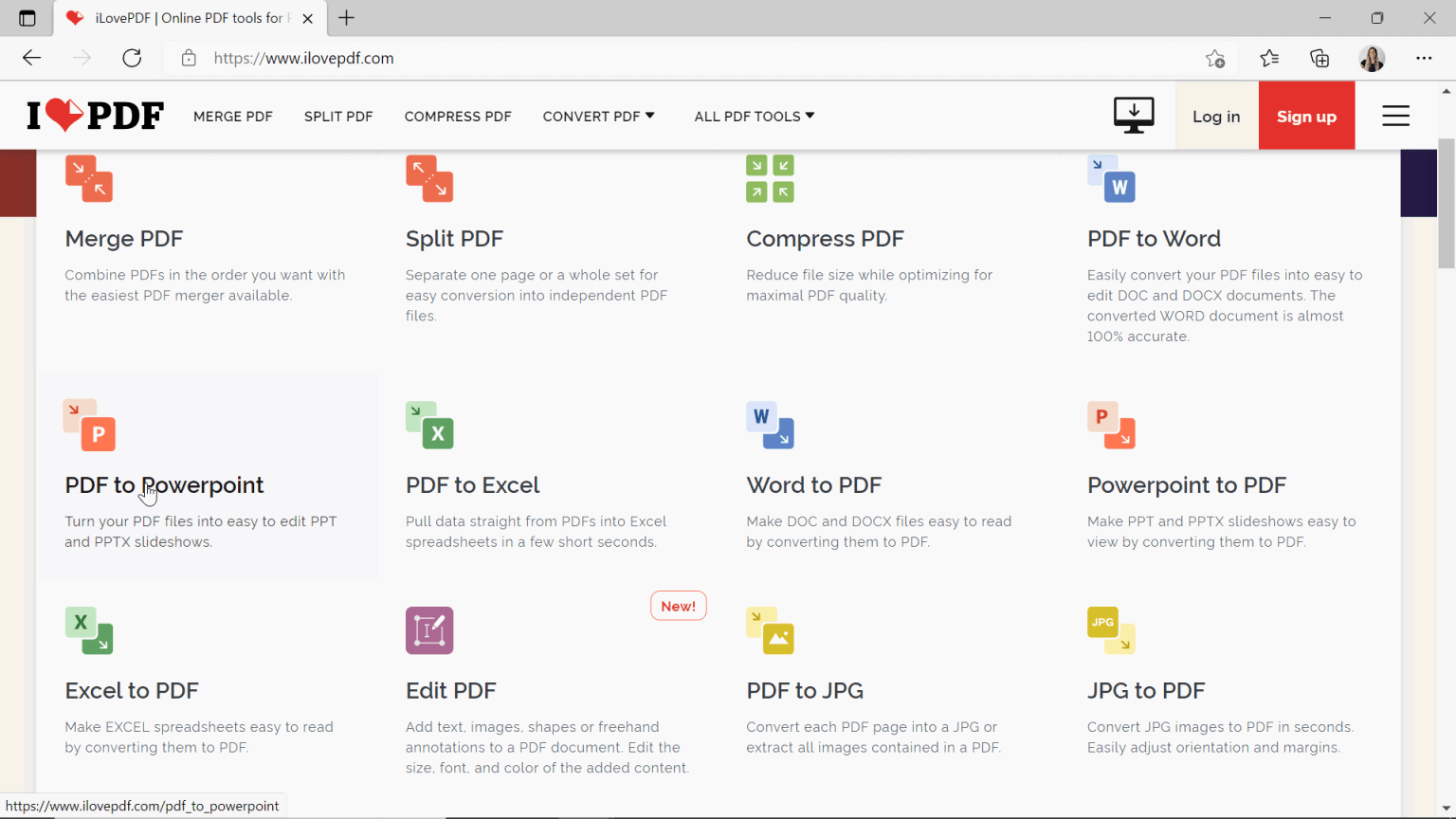Open the PDF to JPG tool icon
1456x819 pixels.
[x=770, y=630]
